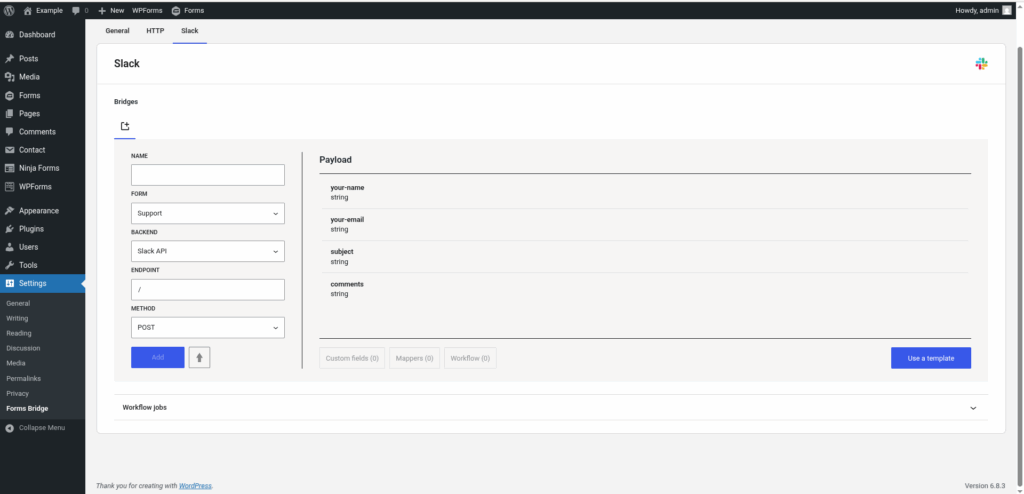1024x494 pixels.
Task: Open WPForms in the top admin bar
Action: pos(147,10)
